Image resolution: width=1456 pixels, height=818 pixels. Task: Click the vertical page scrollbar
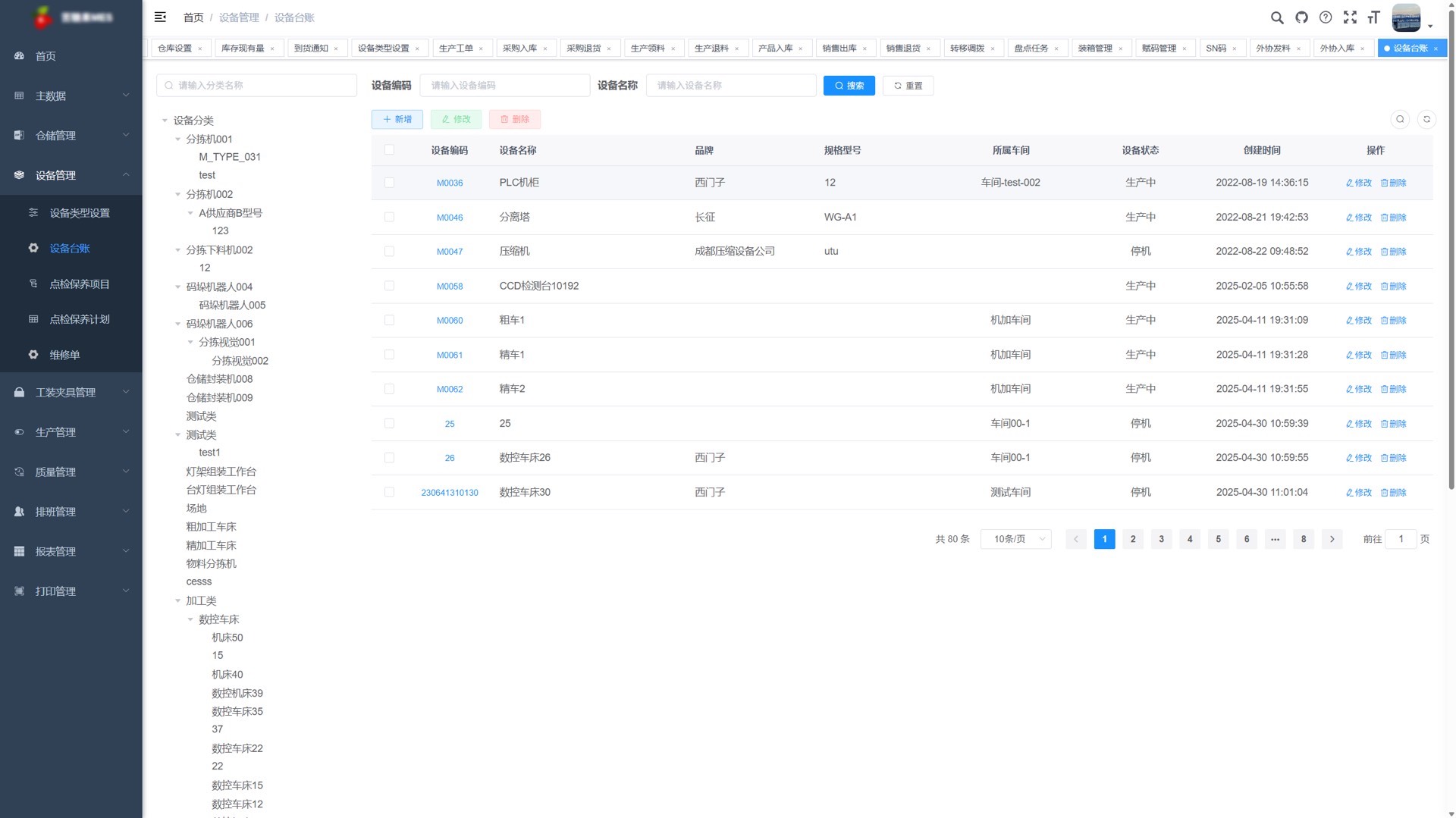pyautogui.click(x=1451, y=250)
